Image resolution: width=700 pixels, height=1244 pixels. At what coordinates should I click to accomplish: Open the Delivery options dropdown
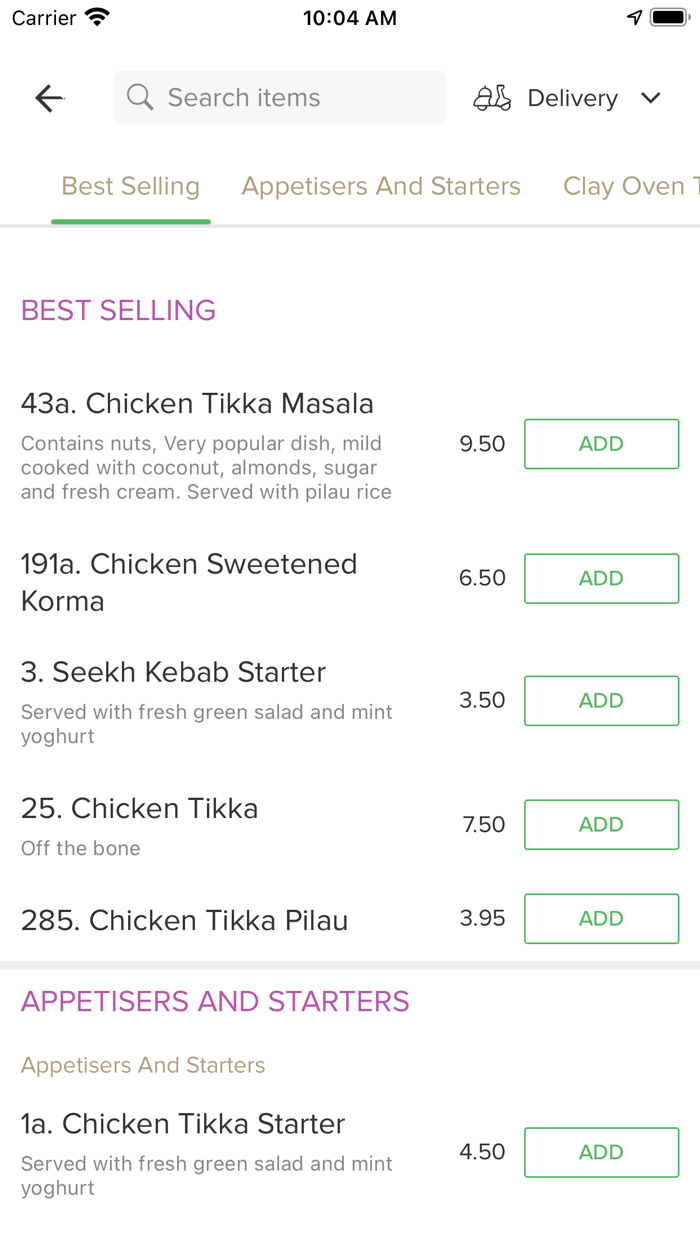coord(571,97)
